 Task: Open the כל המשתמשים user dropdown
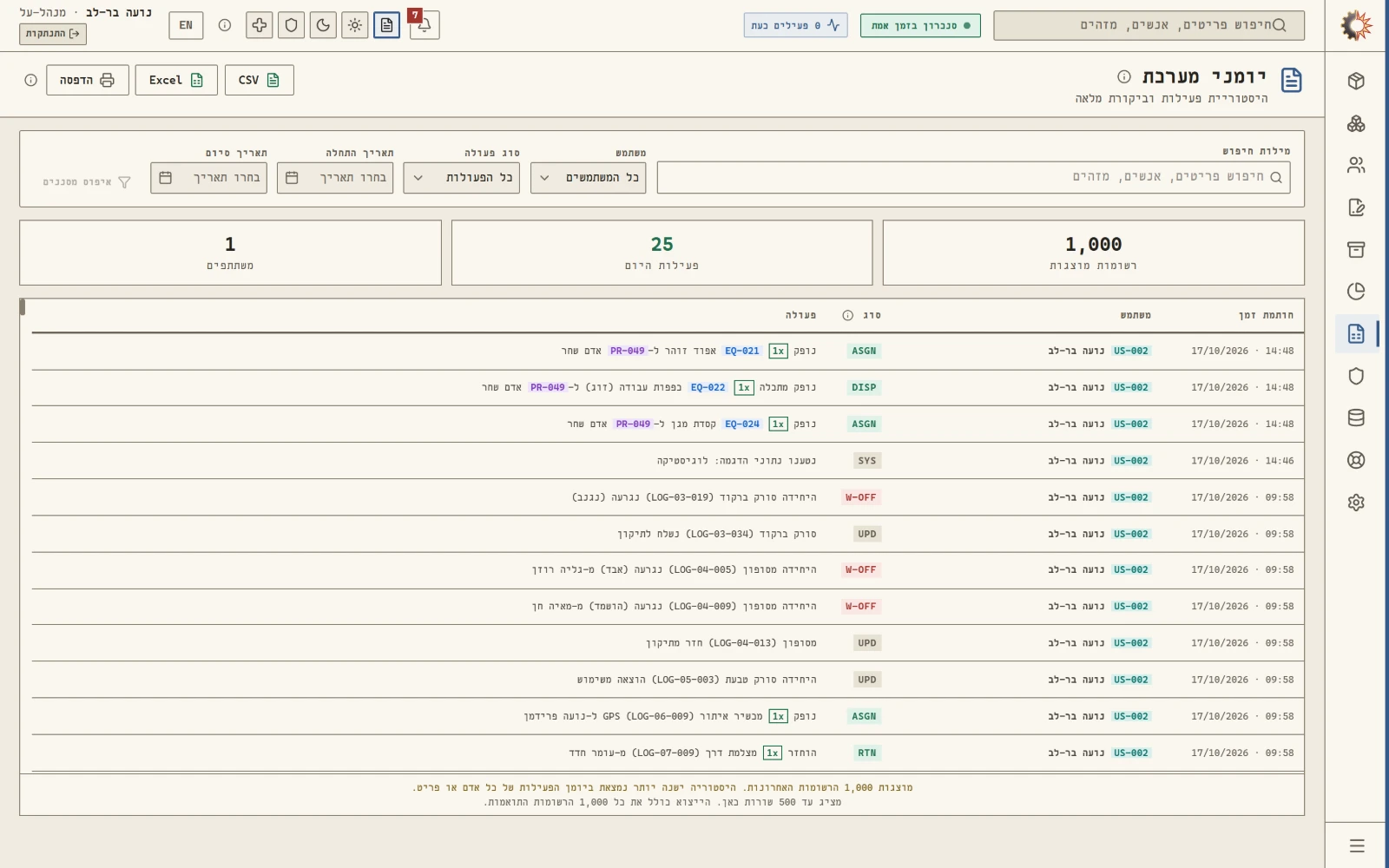tap(589, 178)
